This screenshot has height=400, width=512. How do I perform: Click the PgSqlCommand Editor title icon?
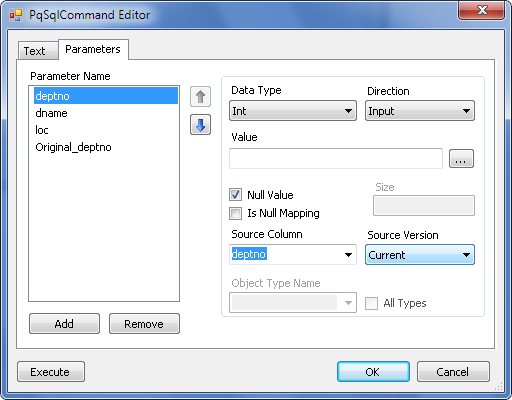click(x=16, y=15)
